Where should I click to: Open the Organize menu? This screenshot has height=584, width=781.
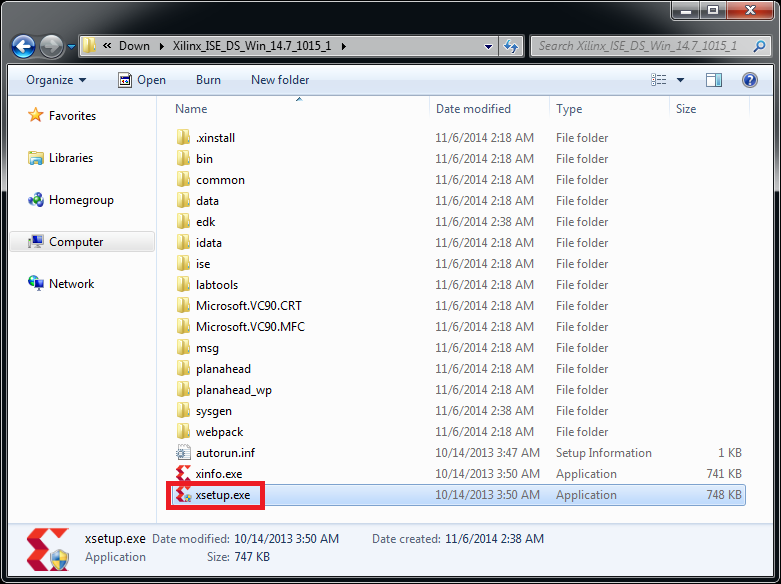coord(56,80)
